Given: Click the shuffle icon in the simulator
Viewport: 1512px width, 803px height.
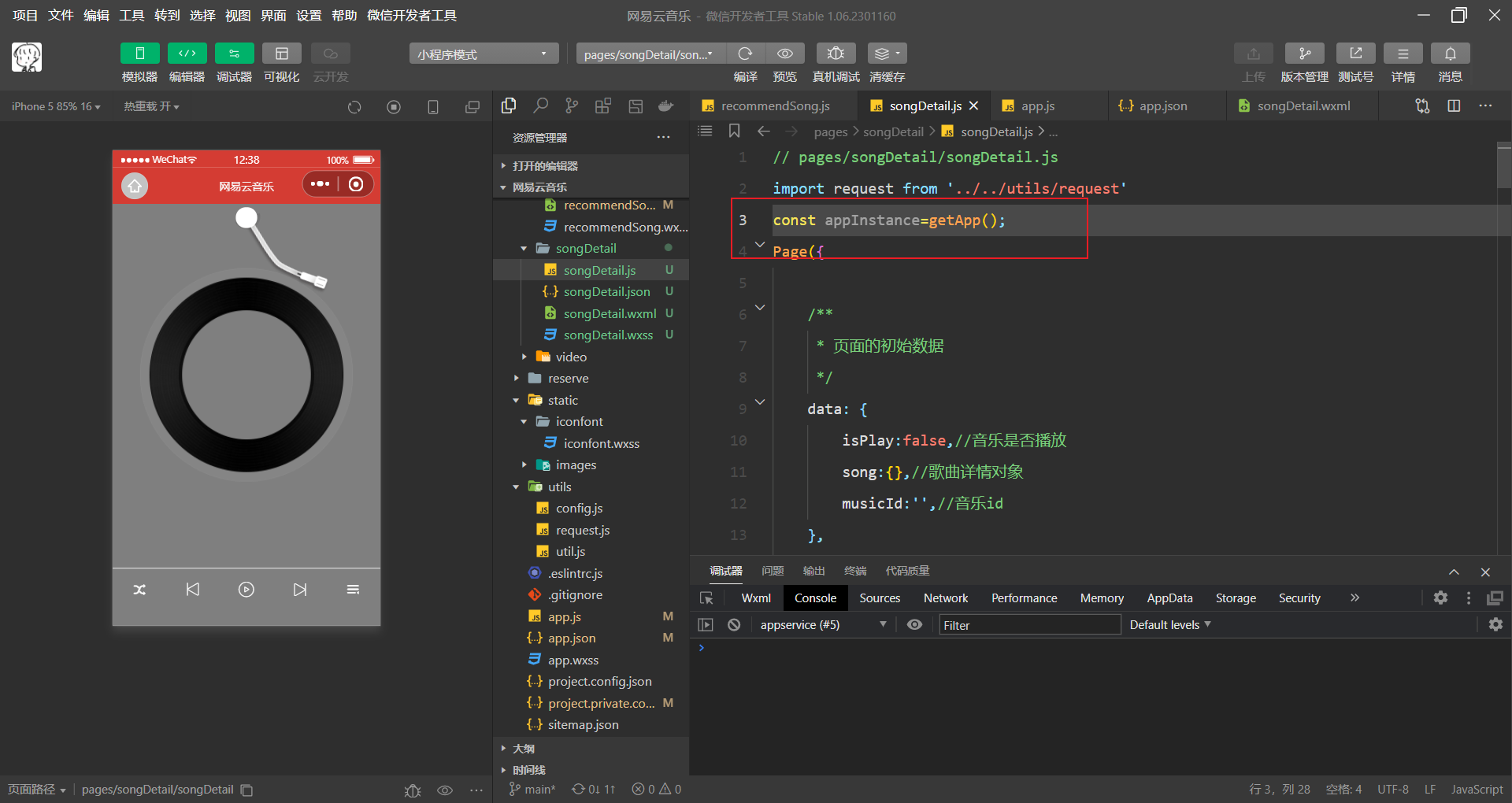Looking at the screenshot, I should tap(139, 590).
